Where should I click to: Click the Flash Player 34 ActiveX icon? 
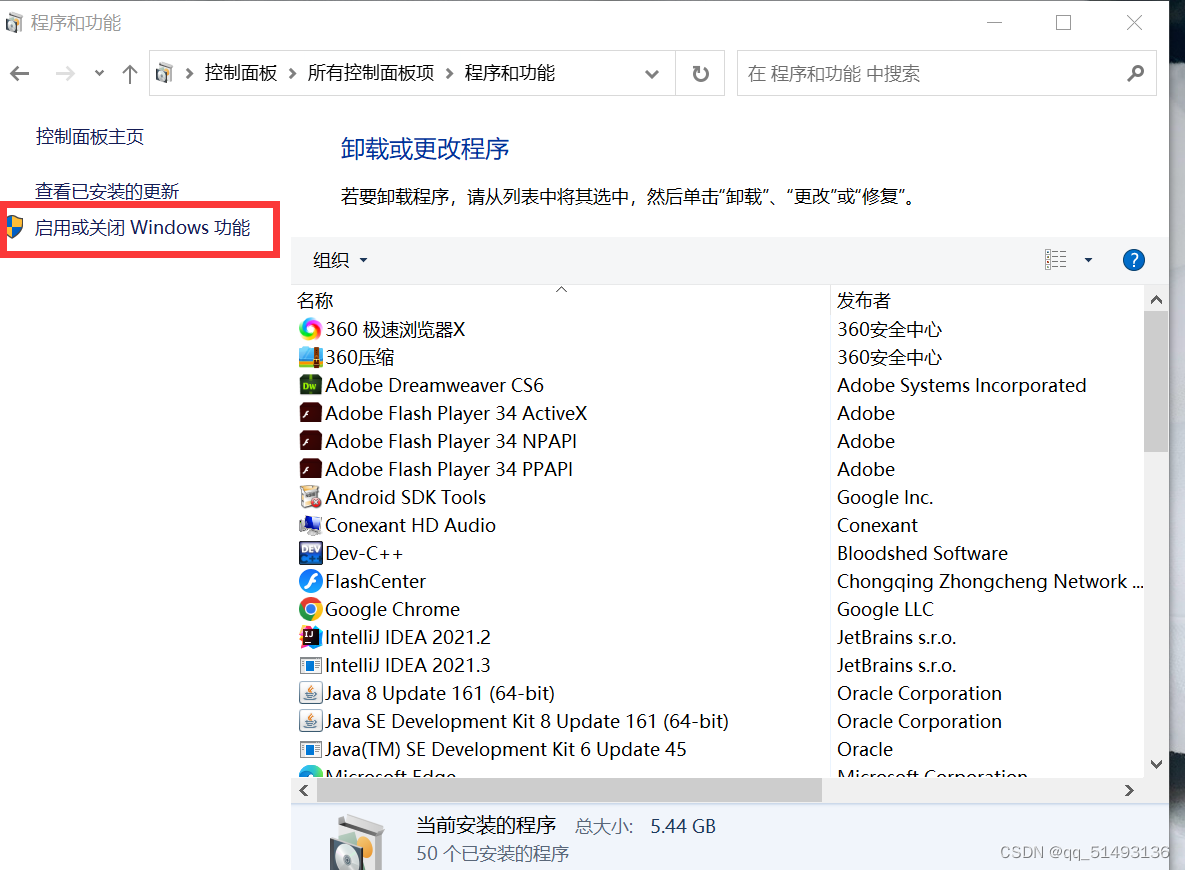pyautogui.click(x=310, y=413)
